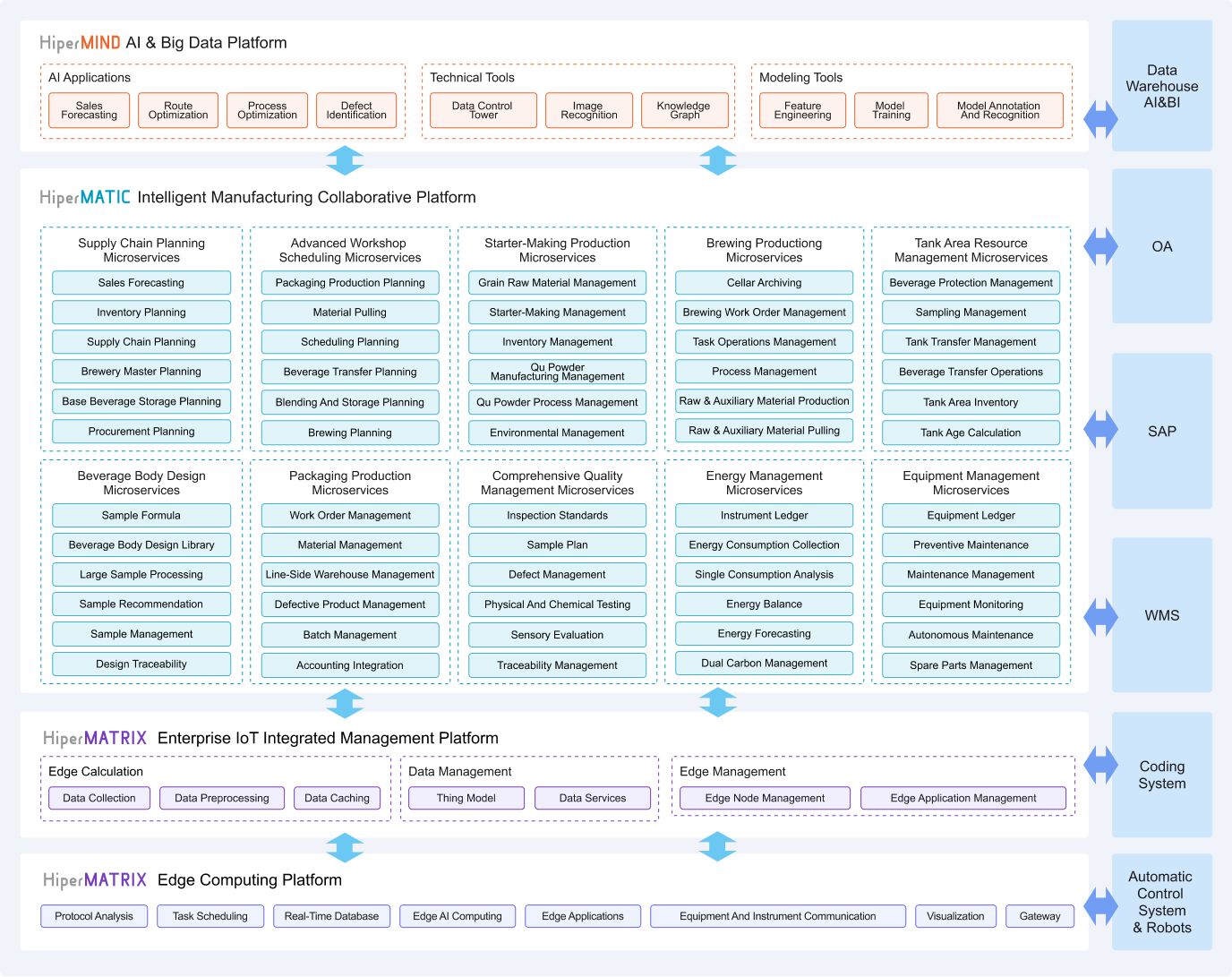Click Visualization
This screenshot has width=1232, height=977.
click(x=955, y=916)
